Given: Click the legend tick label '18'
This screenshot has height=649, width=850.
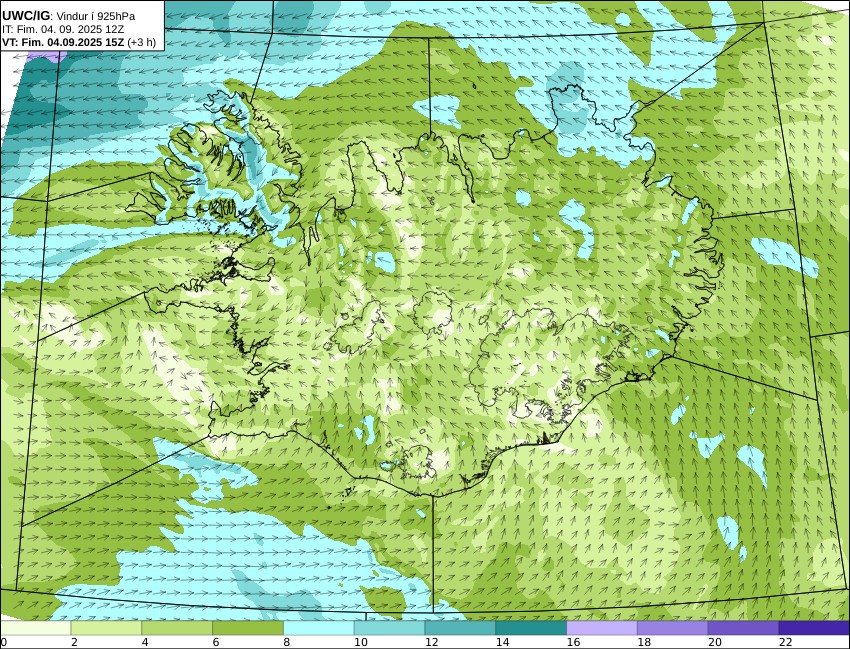Looking at the screenshot, I should coord(644,642).
